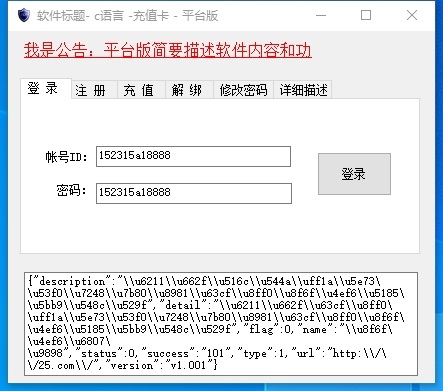Switch to the 解绑 tab
The width and height of the screenshot is (443, 391).
pos(189,90)
